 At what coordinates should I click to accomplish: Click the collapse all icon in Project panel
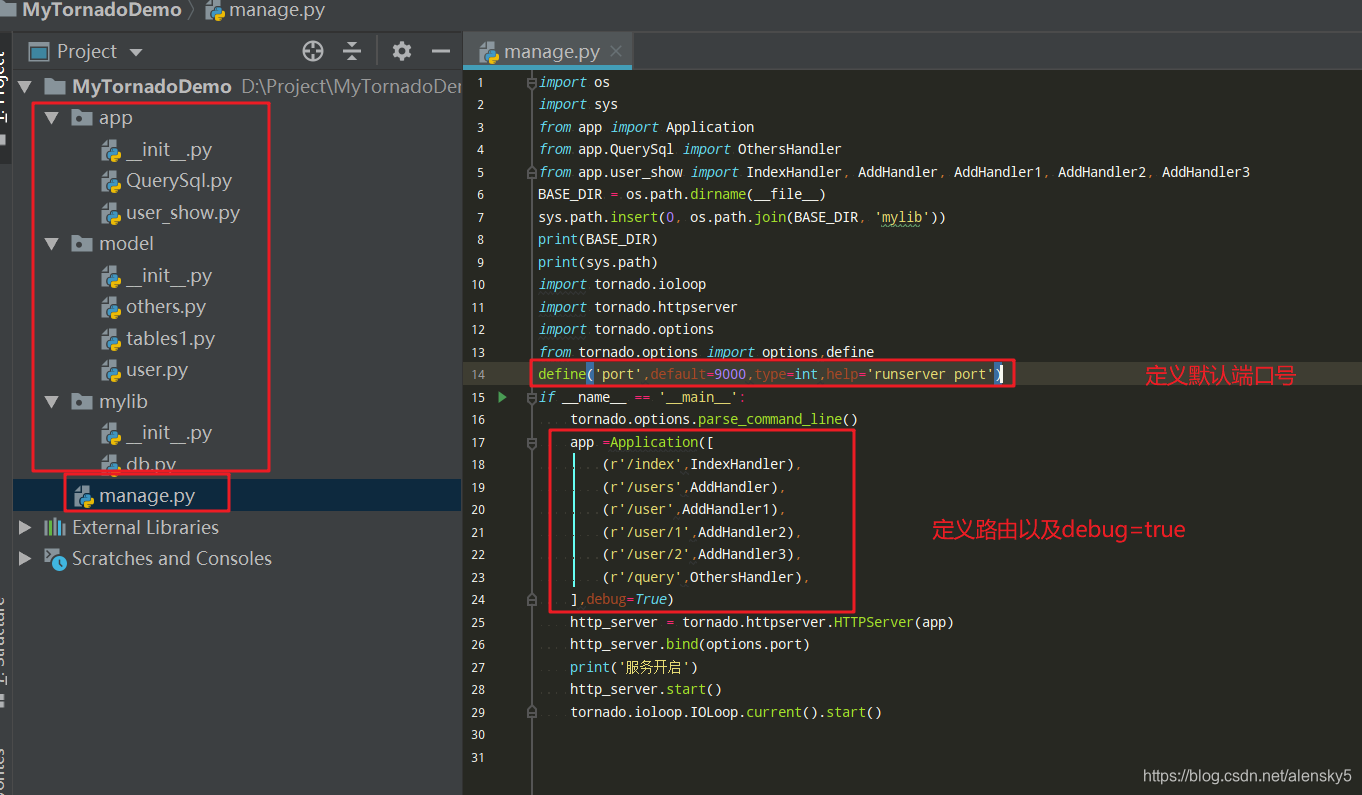(x=352, y=51)
